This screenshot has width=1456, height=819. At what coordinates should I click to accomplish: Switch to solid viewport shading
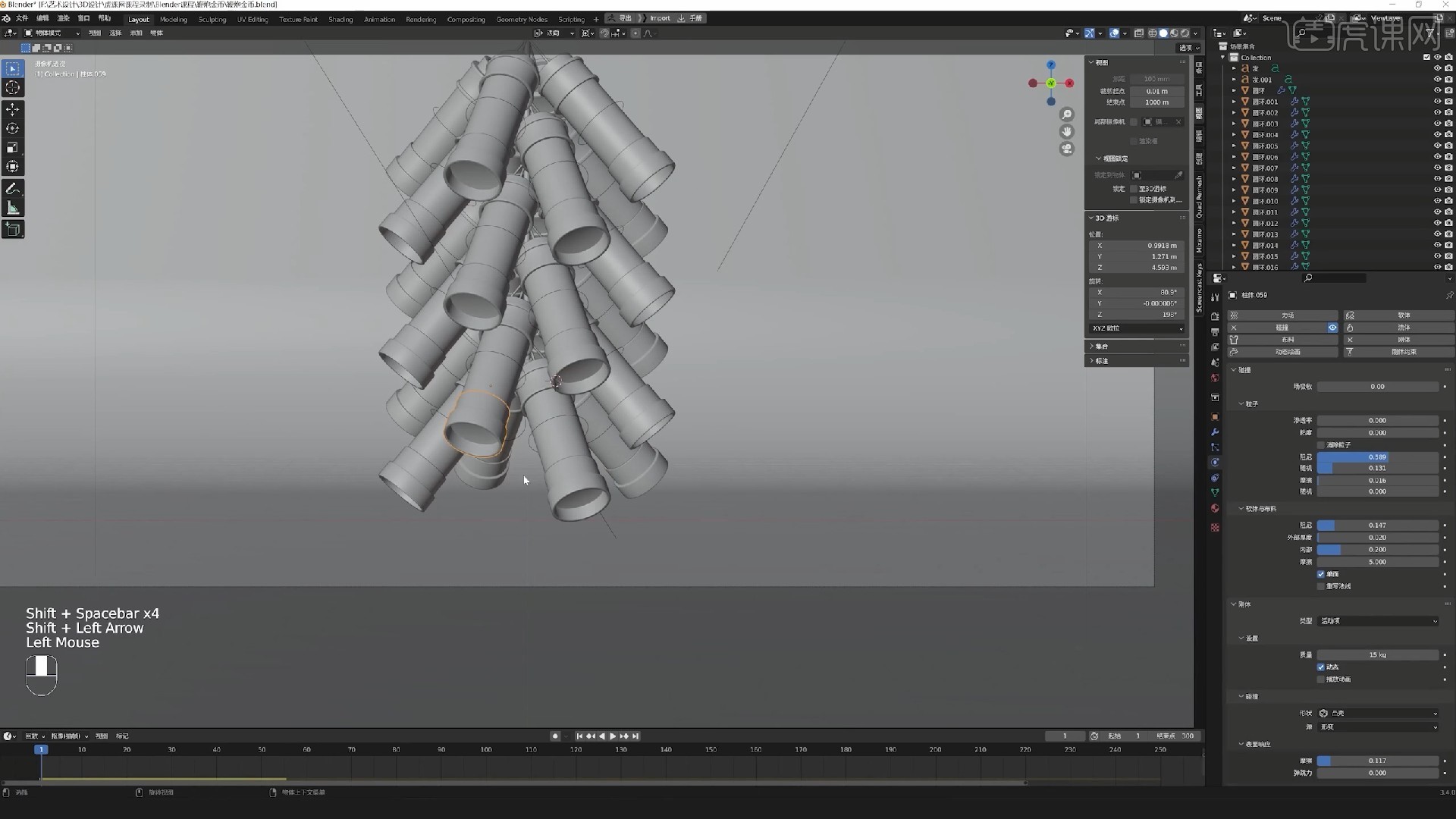(x=1163, y=33)
